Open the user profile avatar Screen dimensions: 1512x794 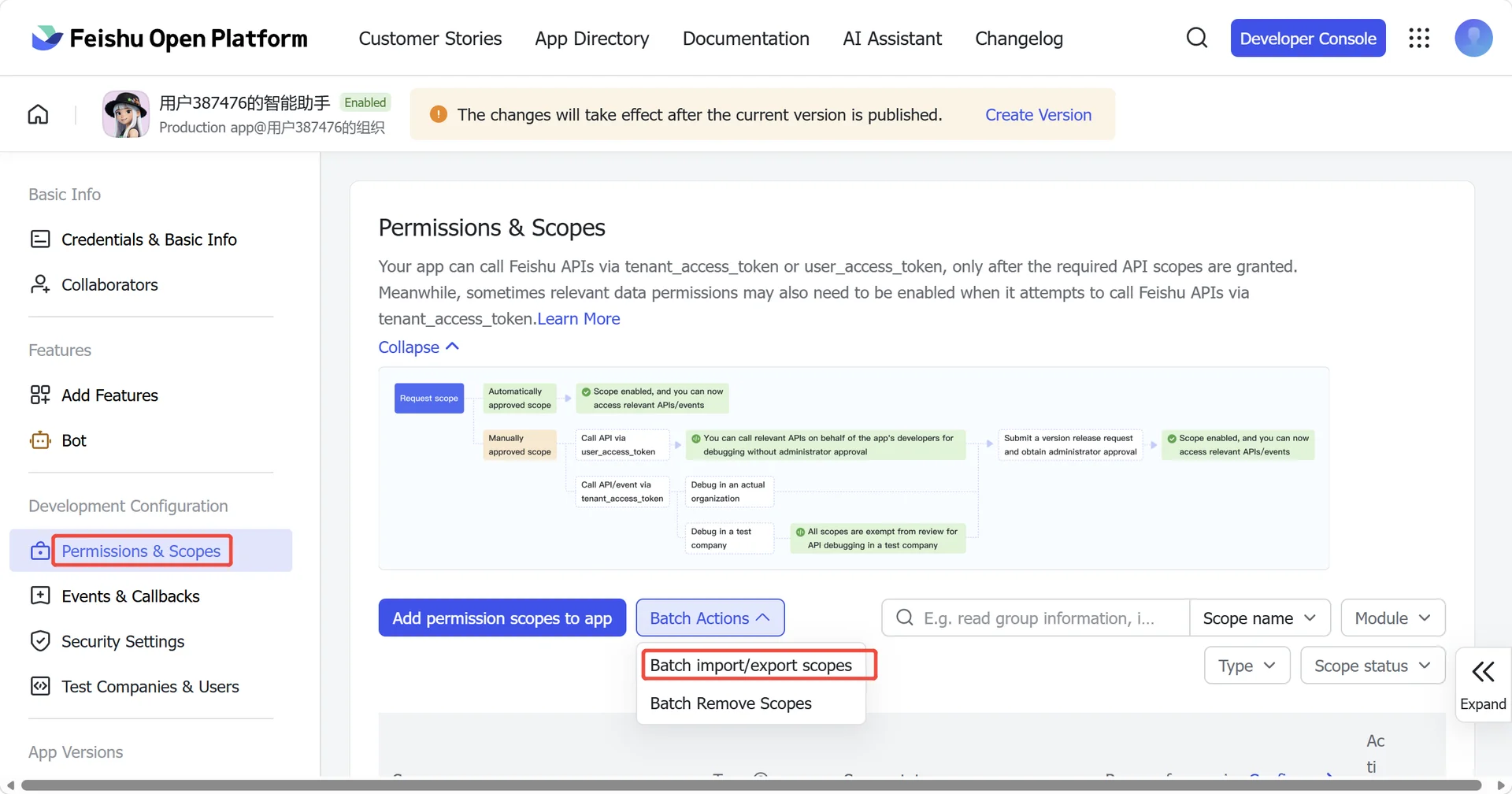point(1473,38)
